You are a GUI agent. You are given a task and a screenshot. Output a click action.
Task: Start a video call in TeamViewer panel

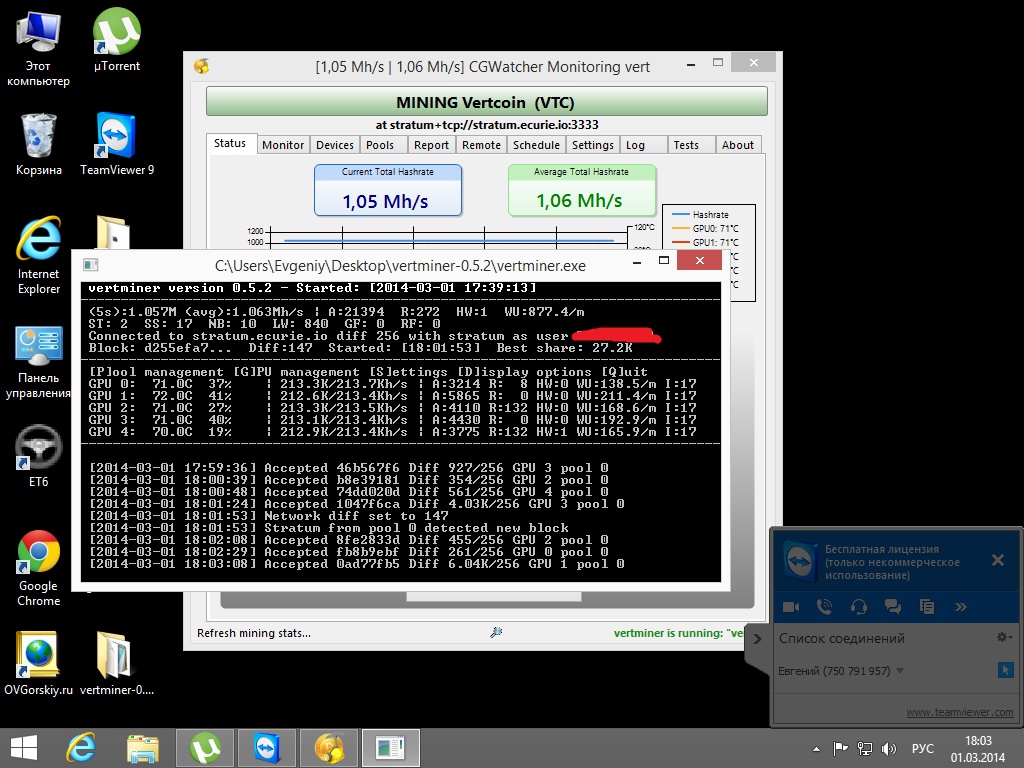pos(791,607)
